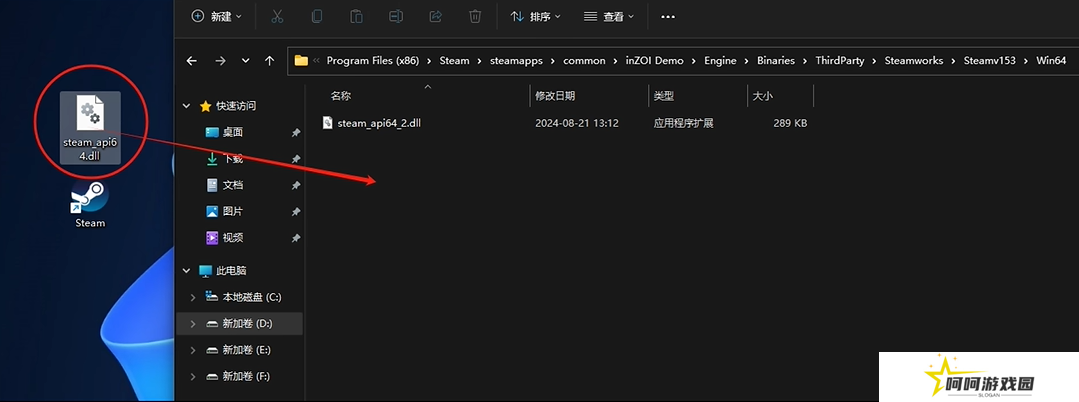Click Binaries in the breadcrumb path
Image resolution: width=1079 pixels, height=402 pixels.
(x=776, y=61)
